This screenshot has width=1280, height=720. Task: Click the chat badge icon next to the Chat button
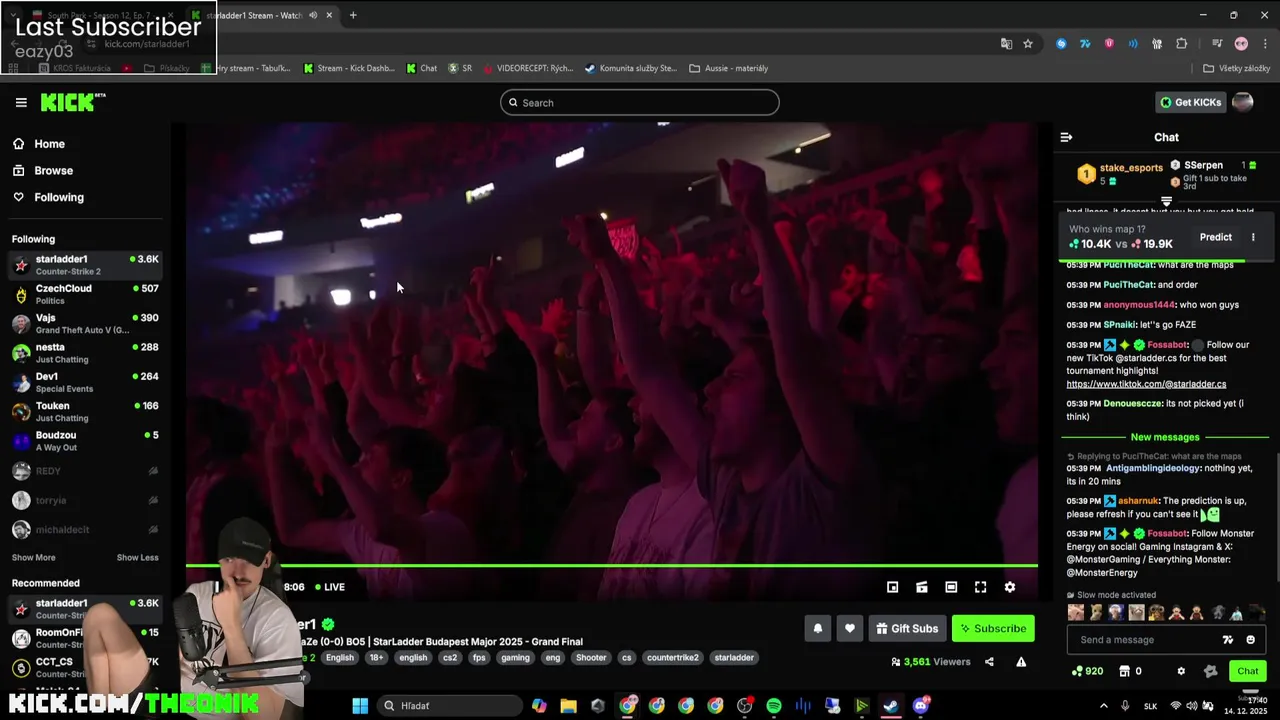click(x=1211, y=671)
